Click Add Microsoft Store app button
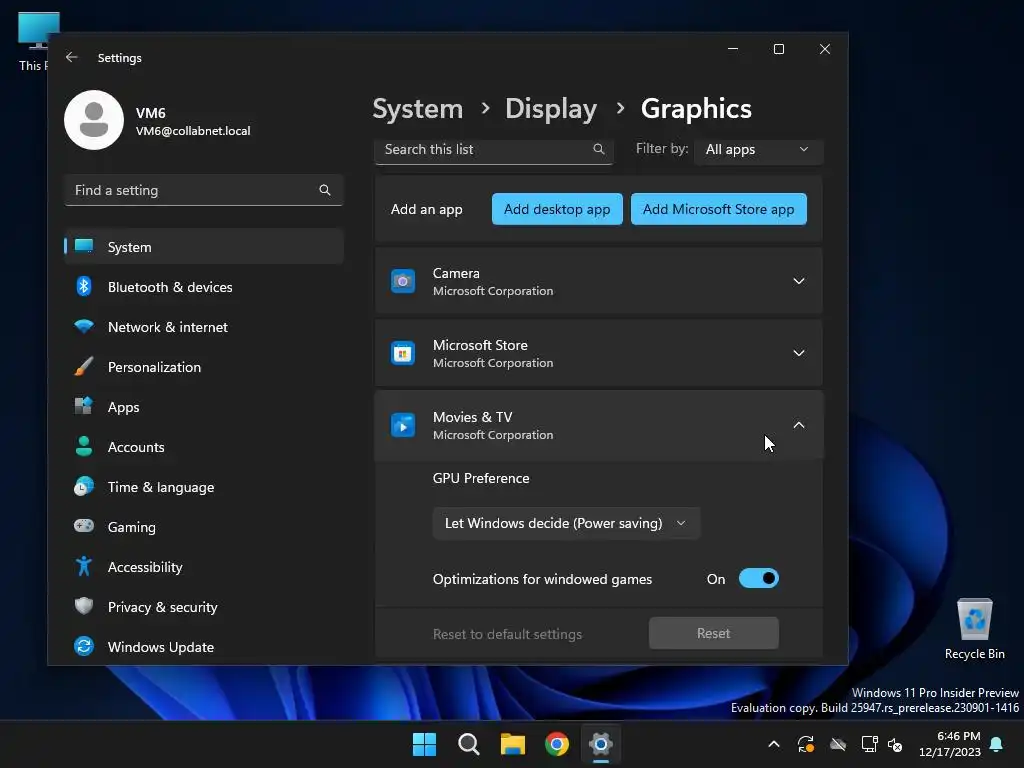Screen dimensions: 1024x768 point(718,209)
